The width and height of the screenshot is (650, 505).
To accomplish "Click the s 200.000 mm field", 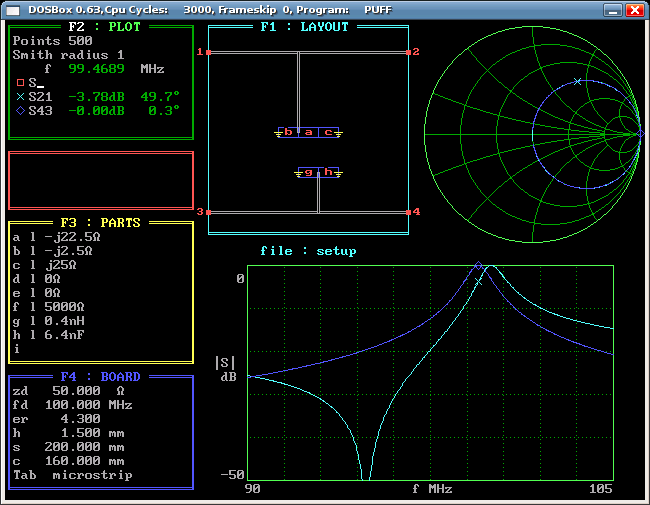I will 68,447.
